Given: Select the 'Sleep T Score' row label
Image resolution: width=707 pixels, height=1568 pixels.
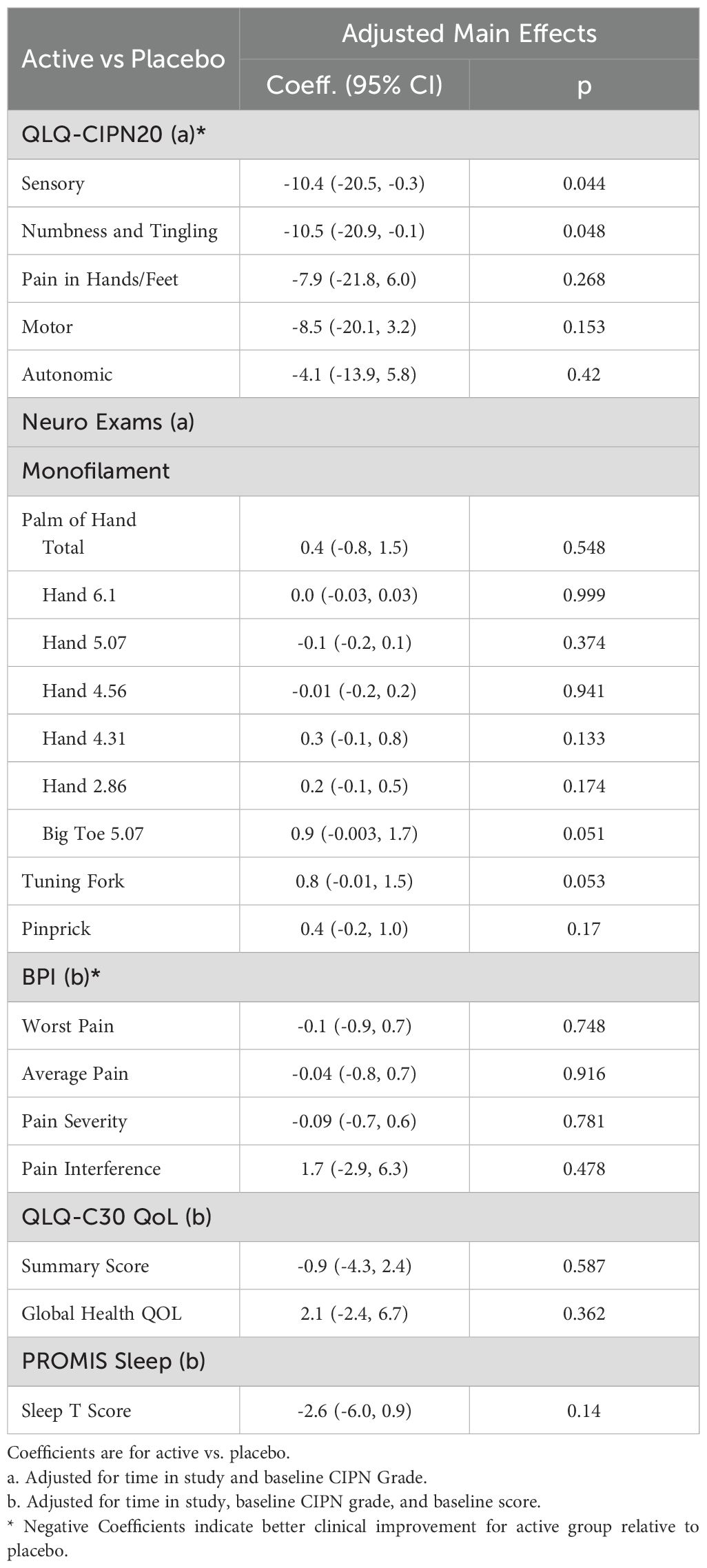Looking at the screenshot, I should [x=76, y=1410].
